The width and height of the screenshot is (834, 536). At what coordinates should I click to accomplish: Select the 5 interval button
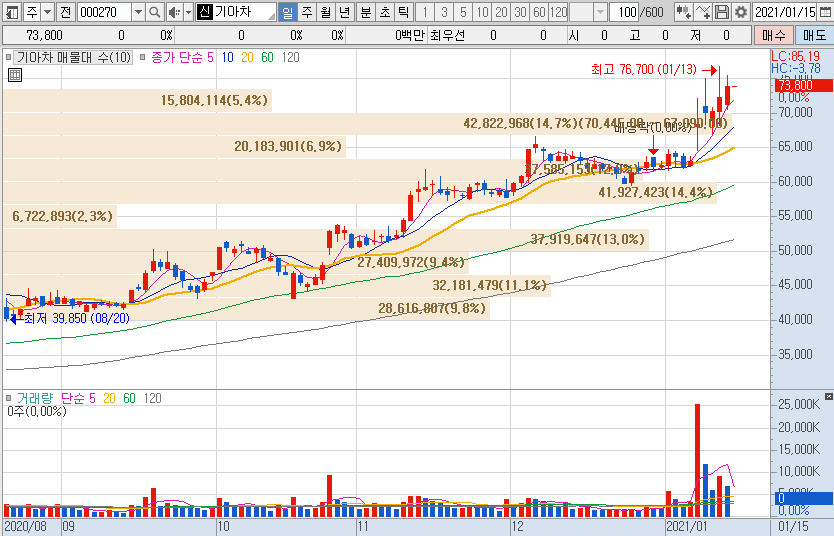463,12
